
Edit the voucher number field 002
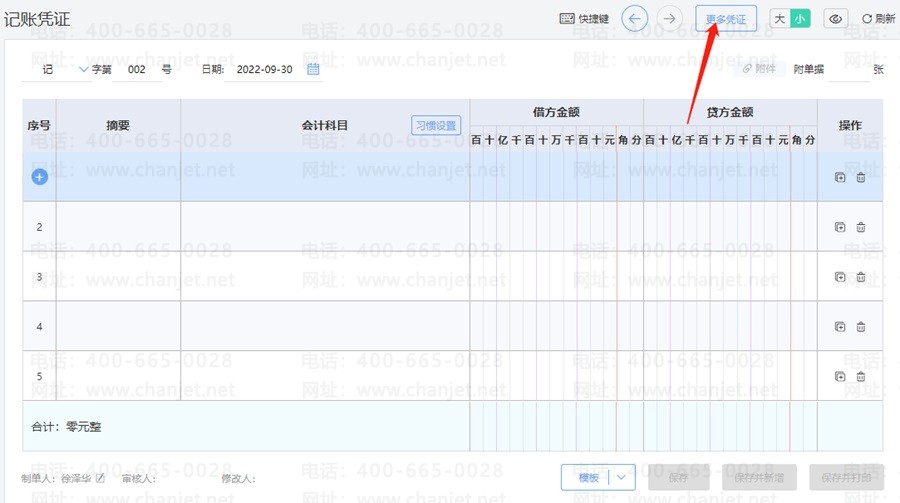tap(137, 69)
